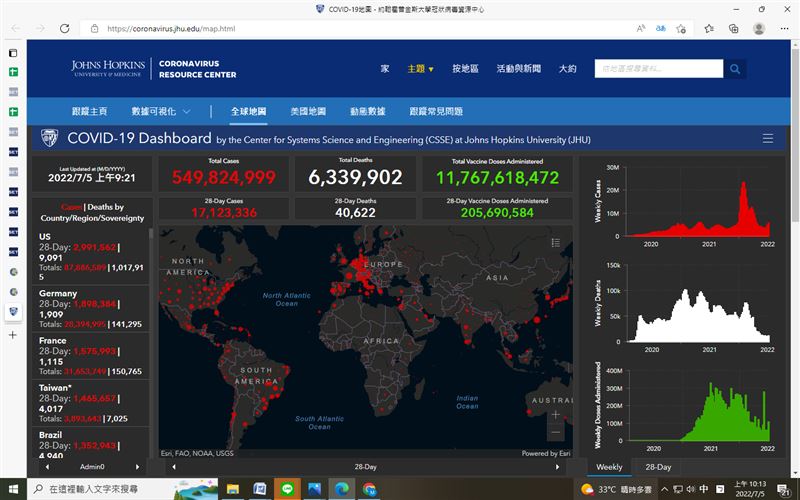Screen dimensions: 800x500
Task: Click the 按地區 nav link
Action: [x=465, y=68]
